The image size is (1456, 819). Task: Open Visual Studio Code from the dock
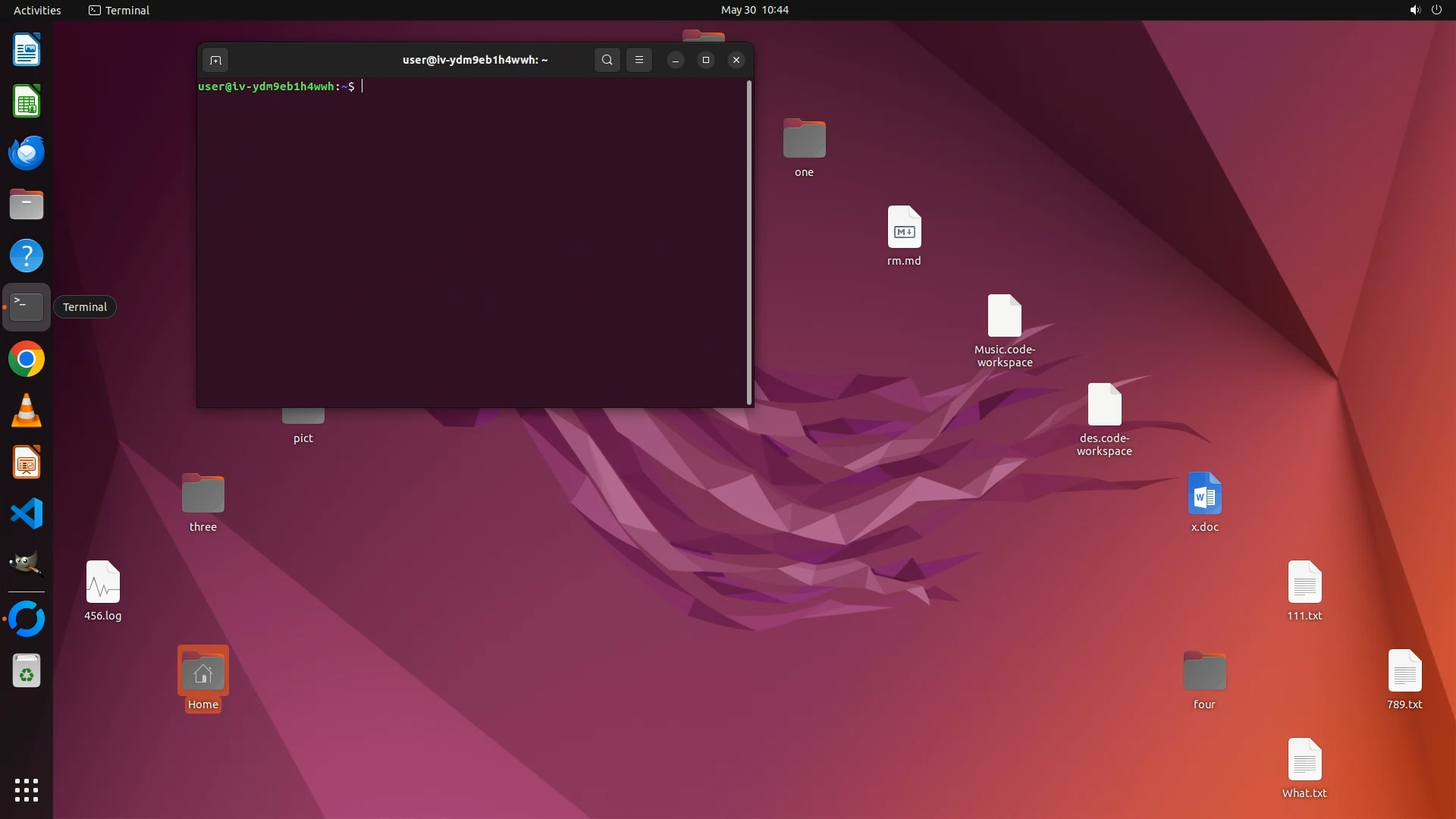point(27,514)
